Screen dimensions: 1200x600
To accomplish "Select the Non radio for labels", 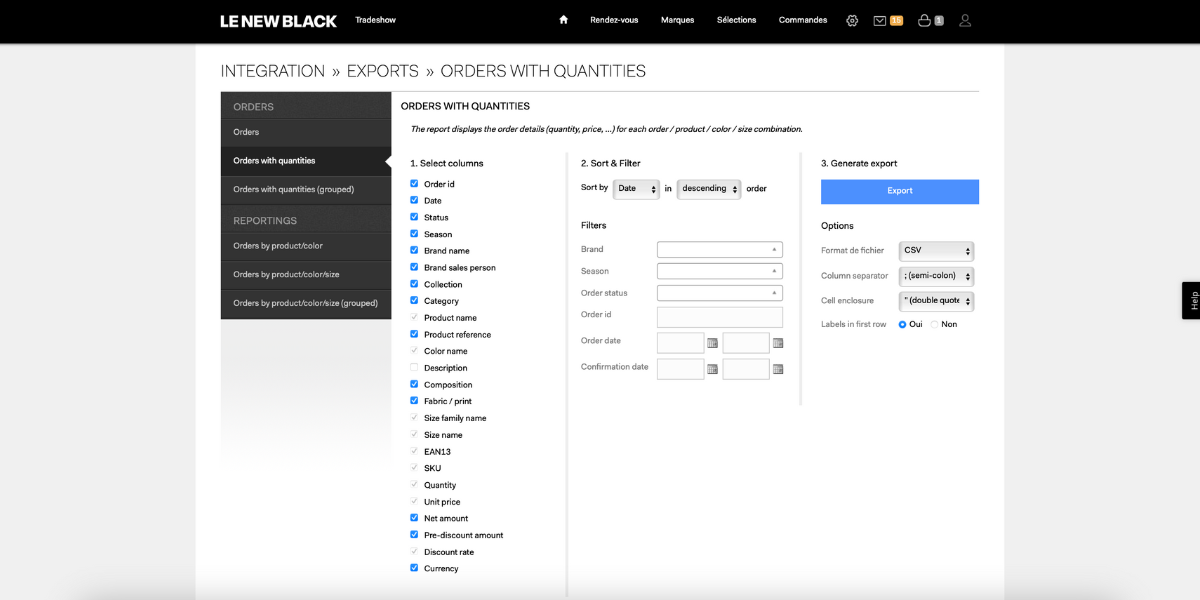I will pos(935,324).
